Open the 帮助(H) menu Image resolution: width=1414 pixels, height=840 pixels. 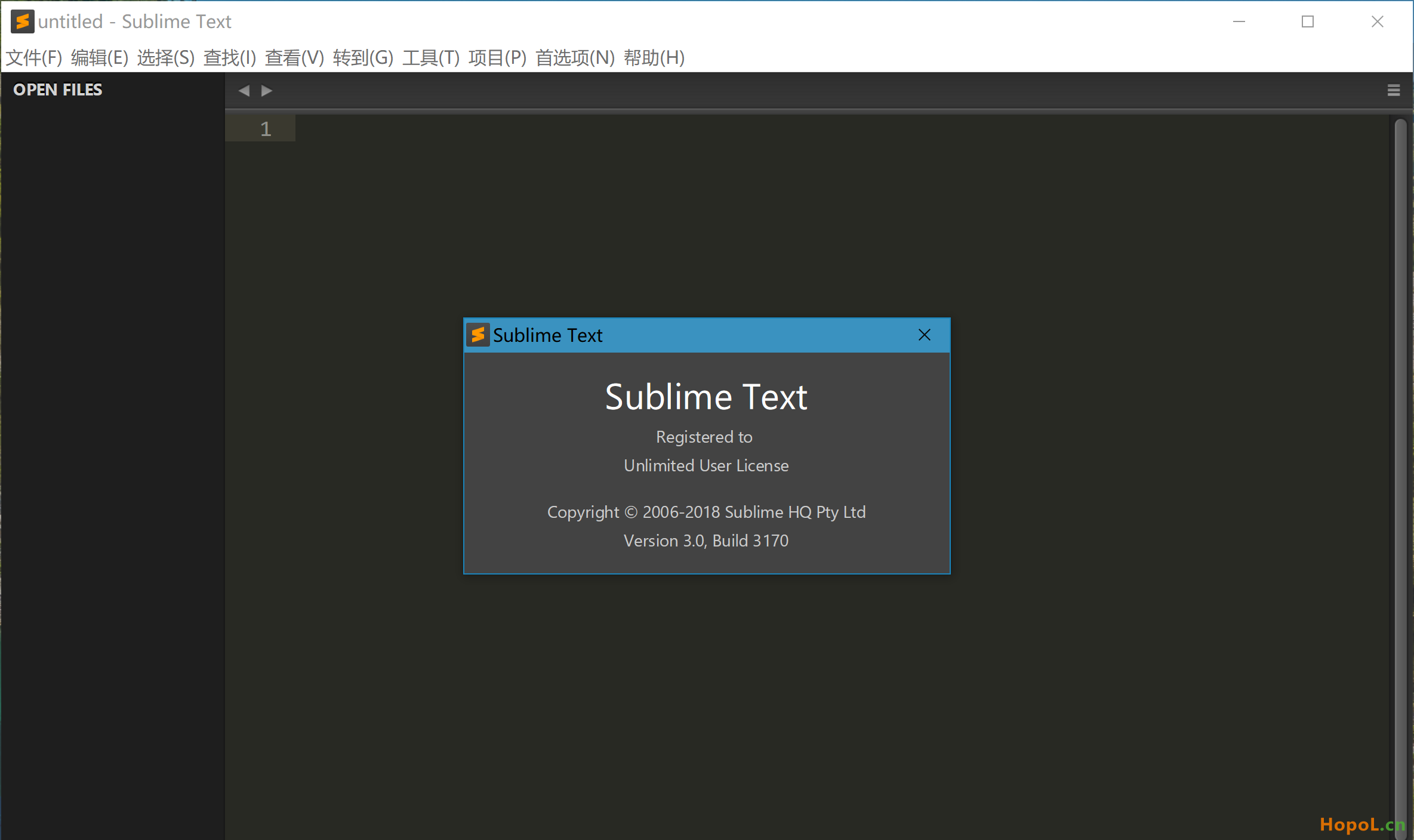tap(654, 58)
